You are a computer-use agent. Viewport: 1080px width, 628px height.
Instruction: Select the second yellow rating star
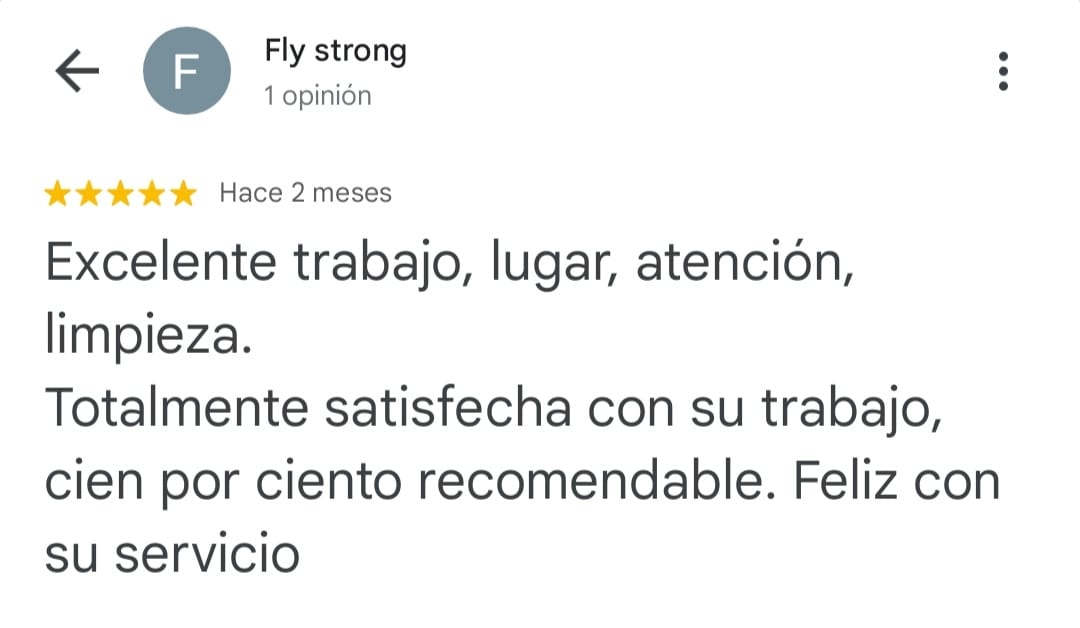click(89, 193)
